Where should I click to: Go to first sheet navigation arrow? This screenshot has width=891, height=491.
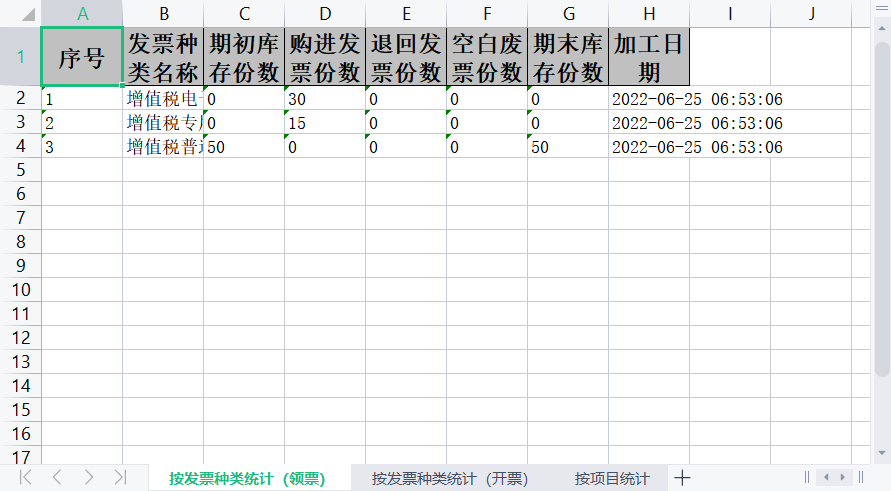[26, 477]
